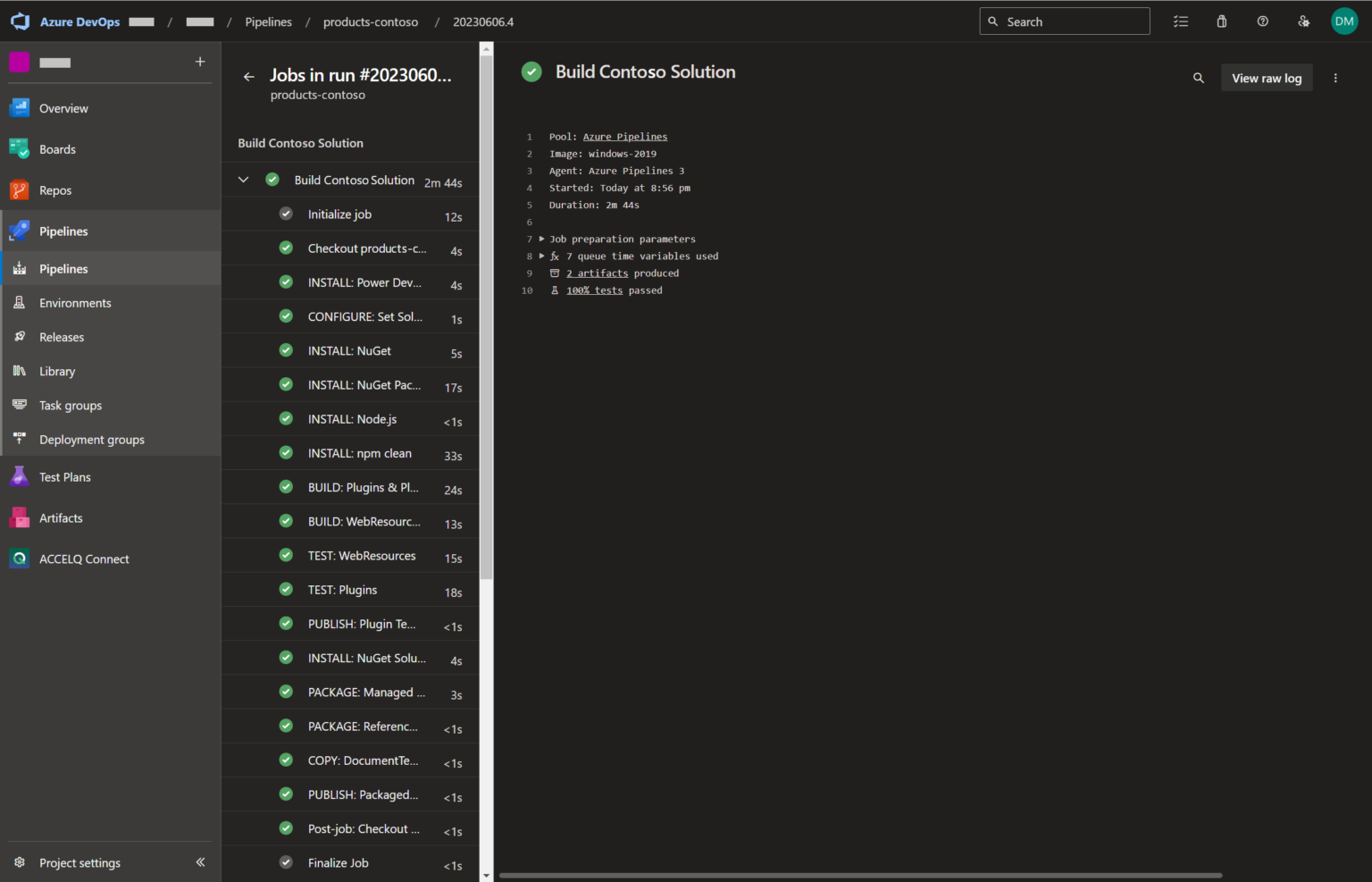Open the 100% tests link
Viewport: 1372px width, 882px height.
point(594,290)
